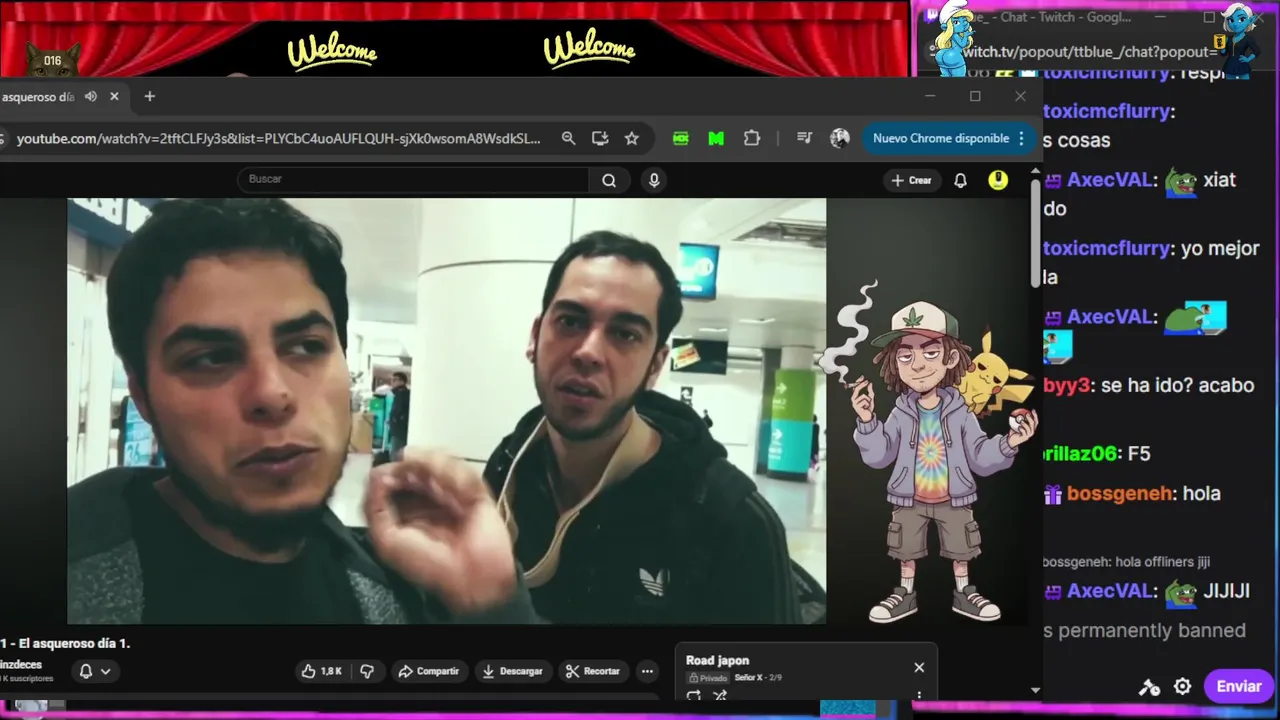
Task: Click the YouTube 'Crear' button
Action: [x=911, y=180]
